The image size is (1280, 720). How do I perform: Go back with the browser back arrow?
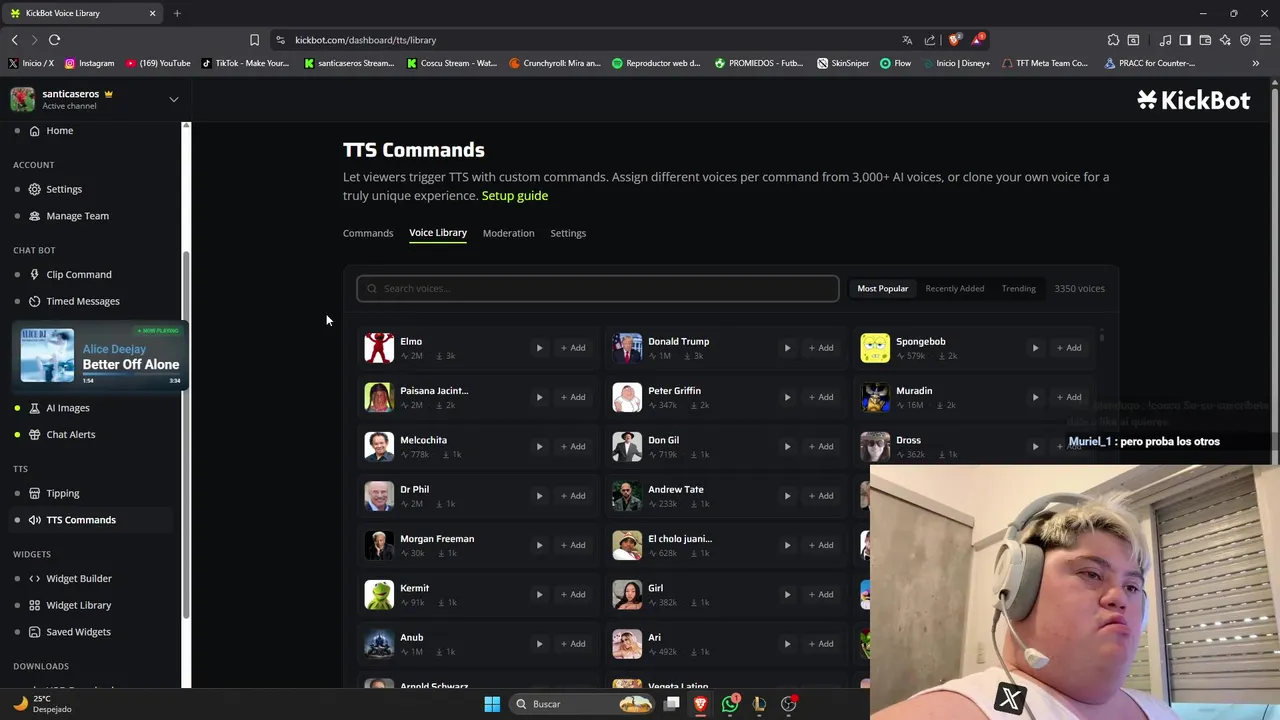[x=14, y=40]
